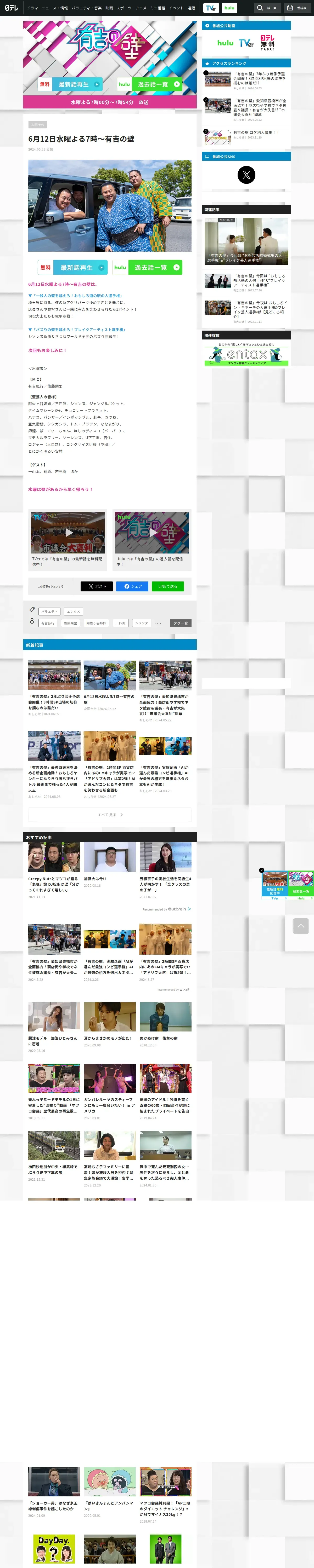Click すべて見る under 新着記事
Viewport: 314px width, 1568px height.
pos(110,814)
